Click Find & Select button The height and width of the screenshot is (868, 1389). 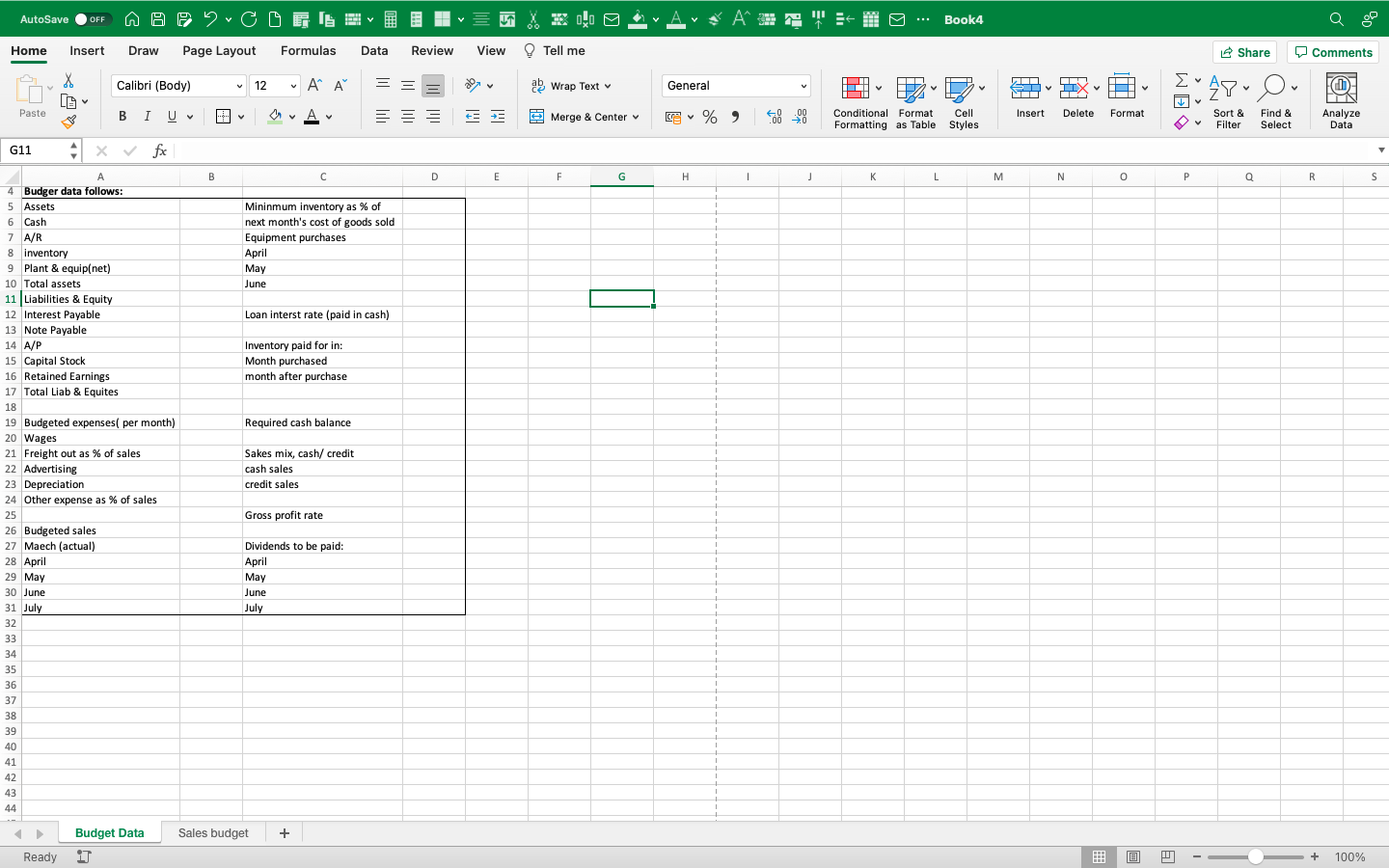1275,101
